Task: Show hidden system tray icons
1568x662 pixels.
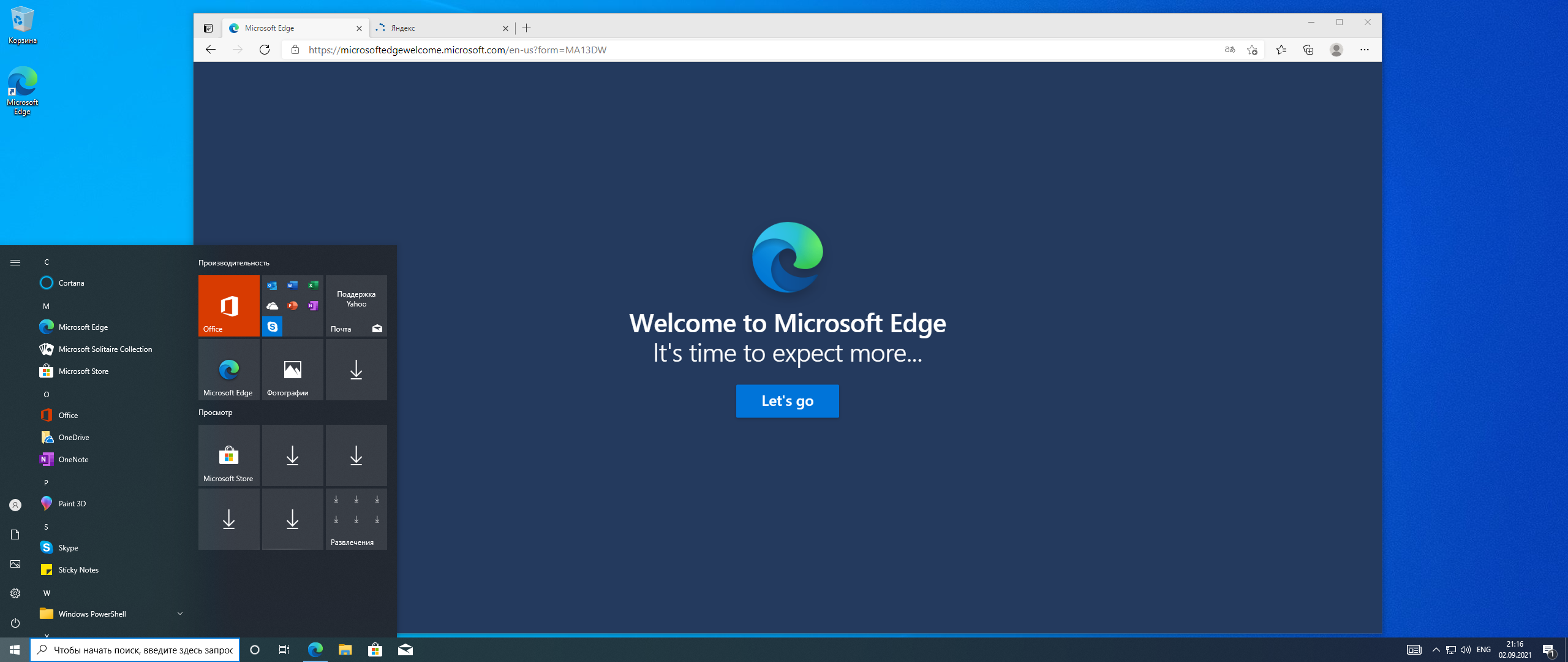Action: click(x=1436, y=650)
